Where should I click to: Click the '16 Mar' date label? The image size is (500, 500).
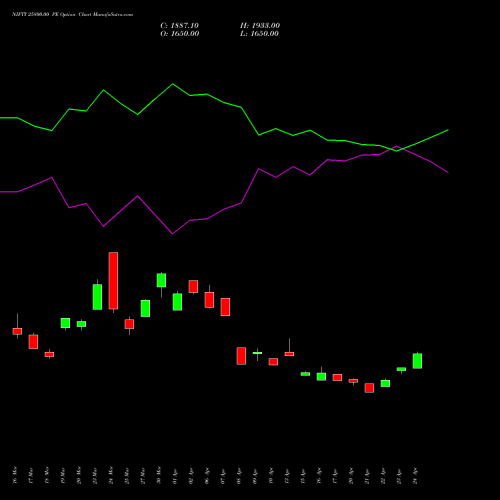(x=15, y=475)
